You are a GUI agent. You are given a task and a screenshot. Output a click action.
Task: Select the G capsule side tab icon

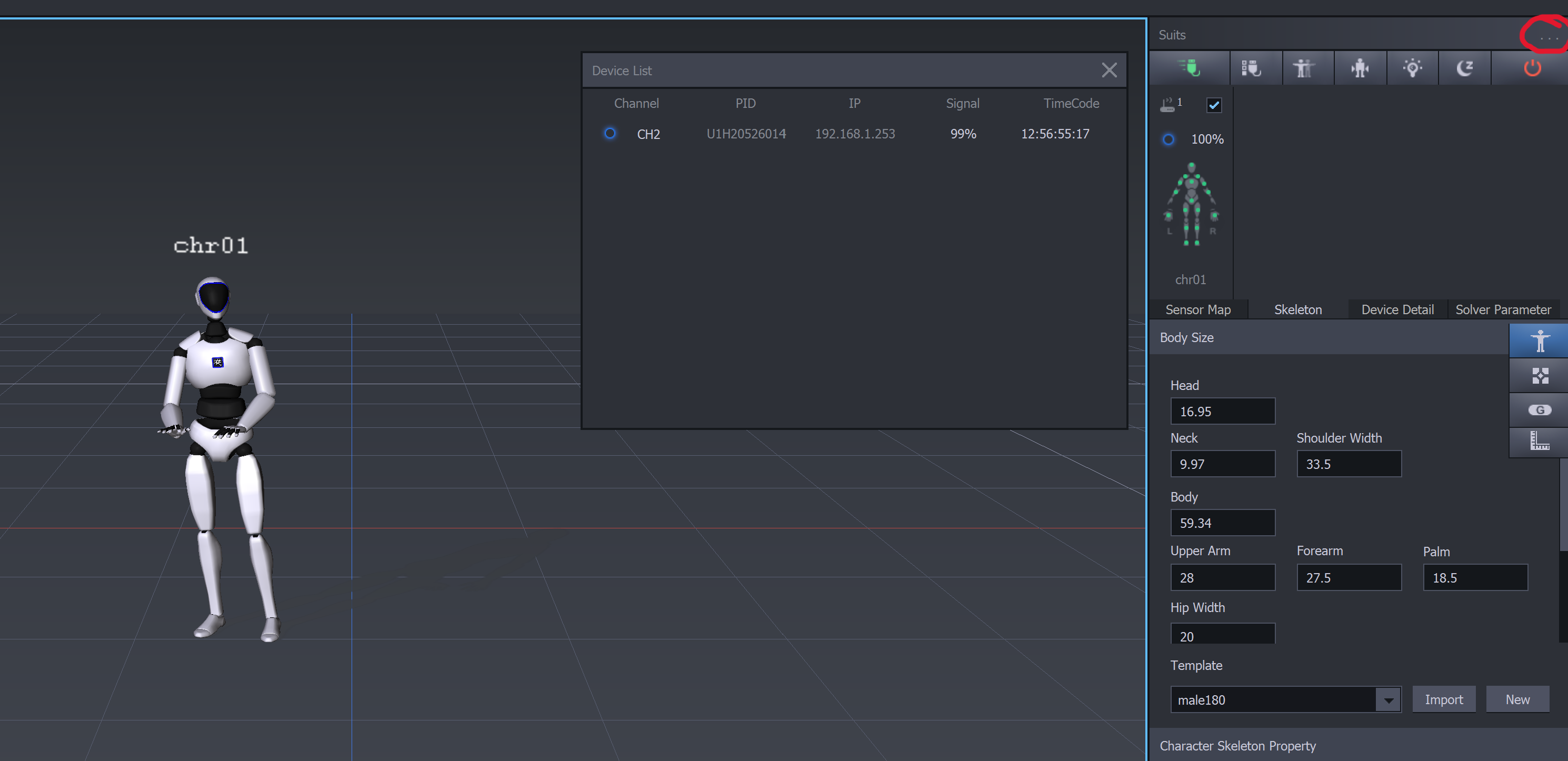click(1540, 410)
